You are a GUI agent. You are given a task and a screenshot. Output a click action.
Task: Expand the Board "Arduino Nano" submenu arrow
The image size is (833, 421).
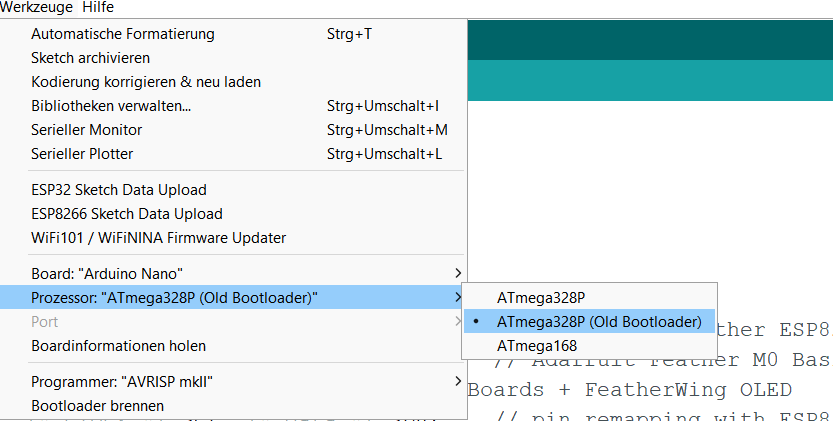click(x=458, y=273)
